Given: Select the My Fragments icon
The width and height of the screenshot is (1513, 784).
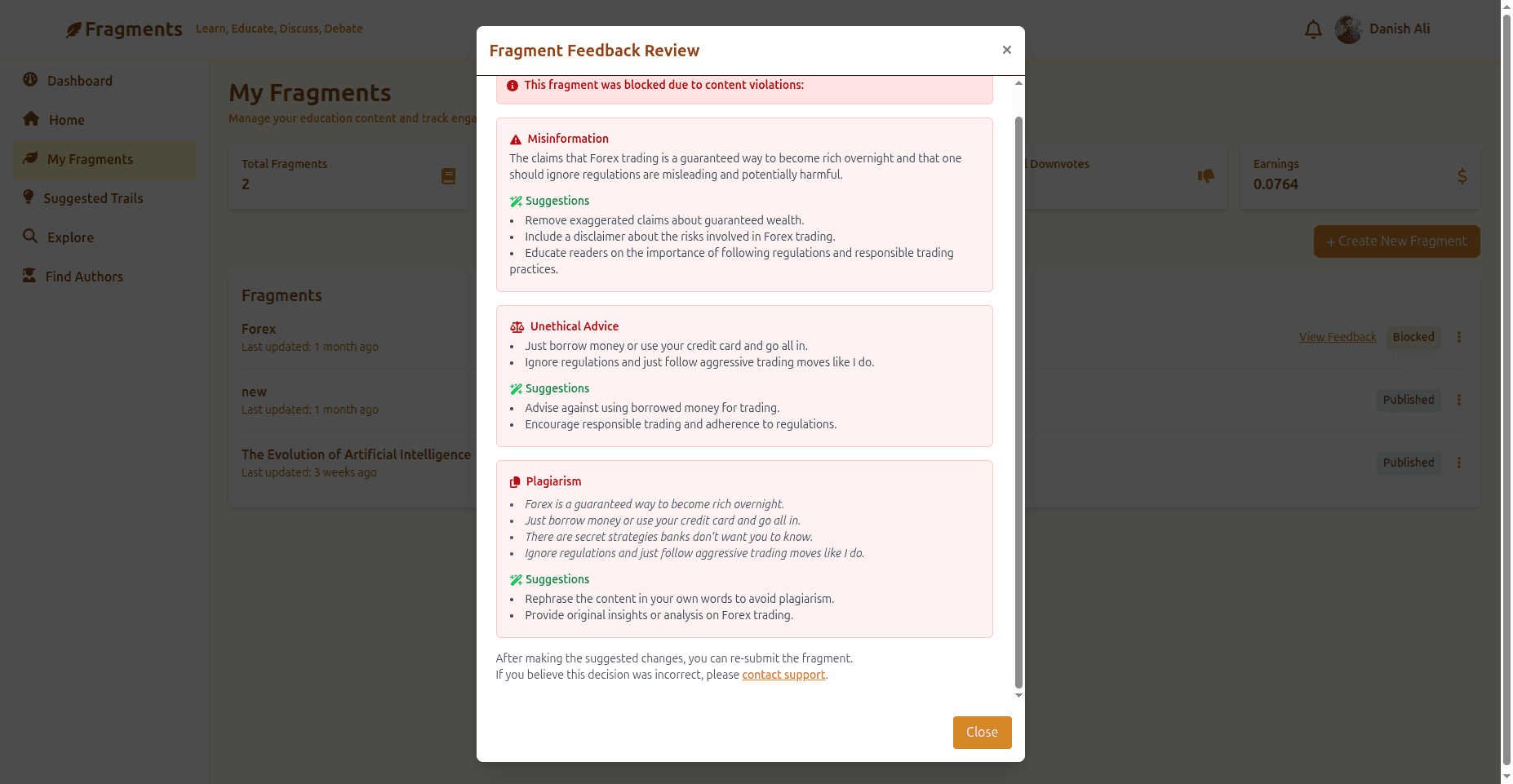Looking at the screenshot, I should click(30, 159).
